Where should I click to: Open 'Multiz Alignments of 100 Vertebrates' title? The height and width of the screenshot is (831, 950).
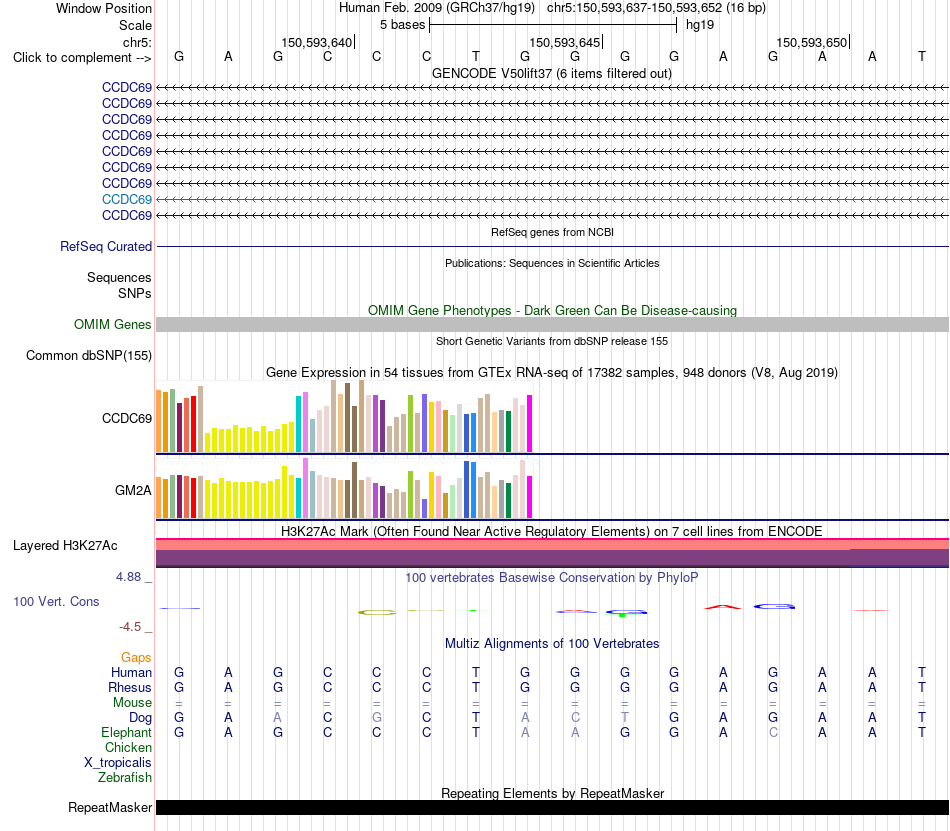click(x=552, y=643)
